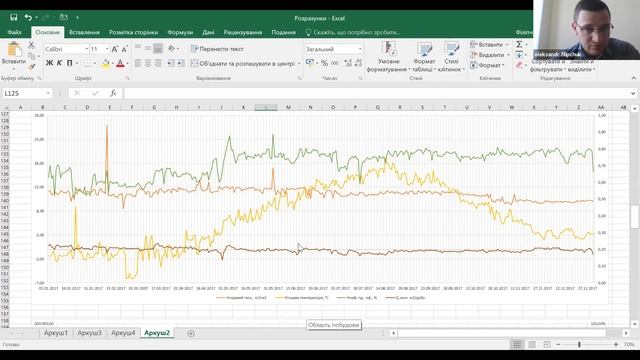
Task: Click the Increase Indent icon
Action: tap(180, 63)
